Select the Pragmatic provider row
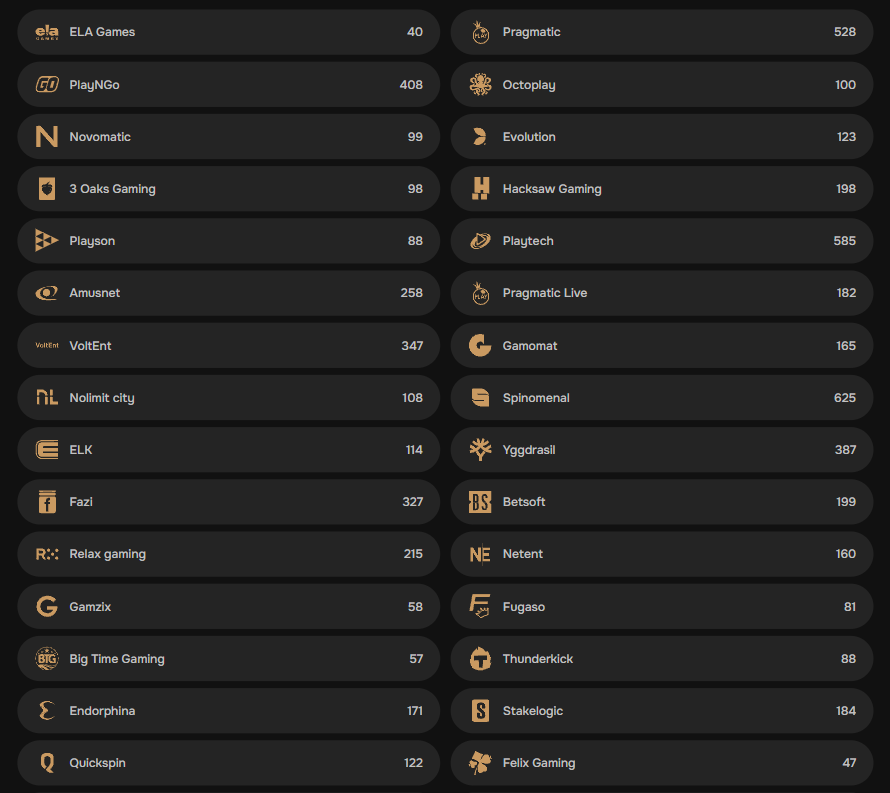The image size is (890, 793). point(661,32)
